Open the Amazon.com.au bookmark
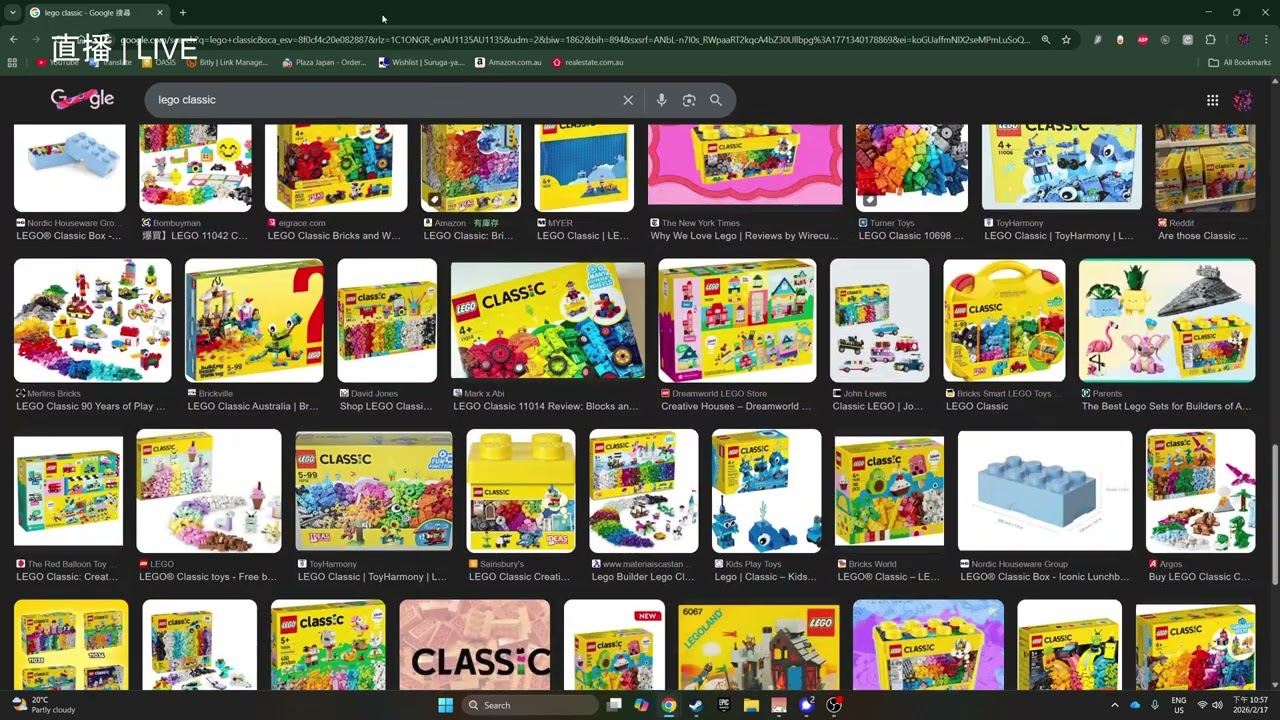The image size is (1280, 720). point(508,62)
